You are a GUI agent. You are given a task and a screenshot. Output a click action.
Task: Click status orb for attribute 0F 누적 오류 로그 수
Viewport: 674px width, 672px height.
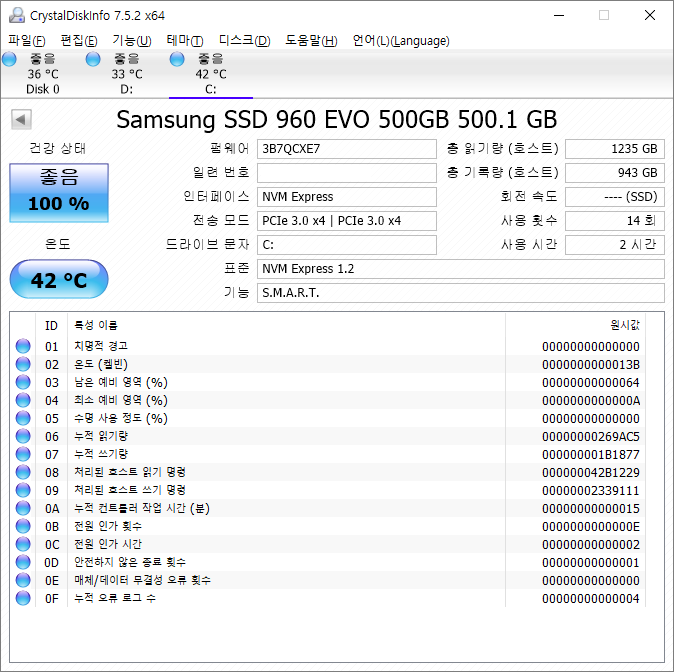(x=23, y=598)
